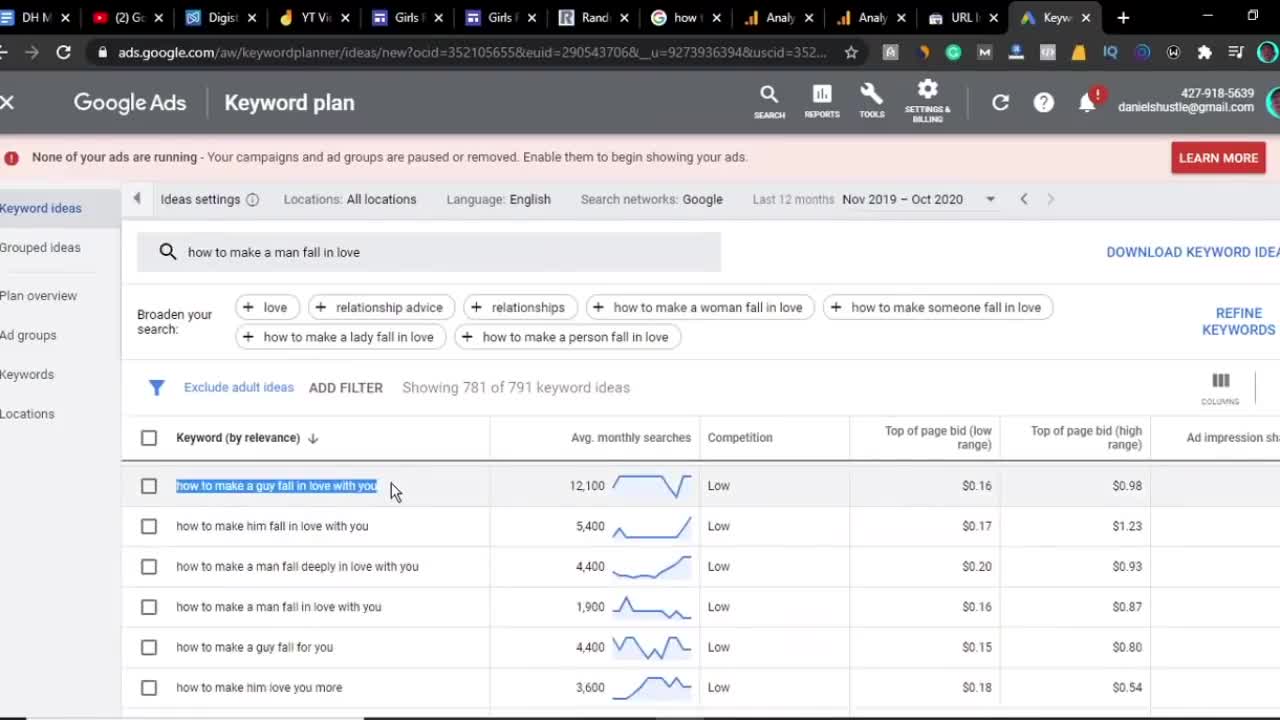Bookmark this page with the star icon
This screenshot has width=1280, height=720.
point(851,52)
